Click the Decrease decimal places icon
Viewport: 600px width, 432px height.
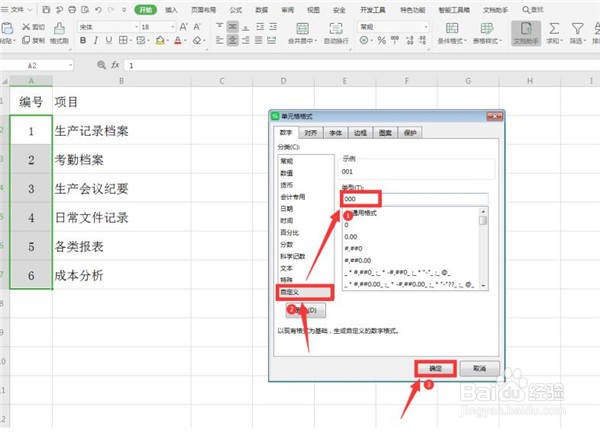coord(422,40)
